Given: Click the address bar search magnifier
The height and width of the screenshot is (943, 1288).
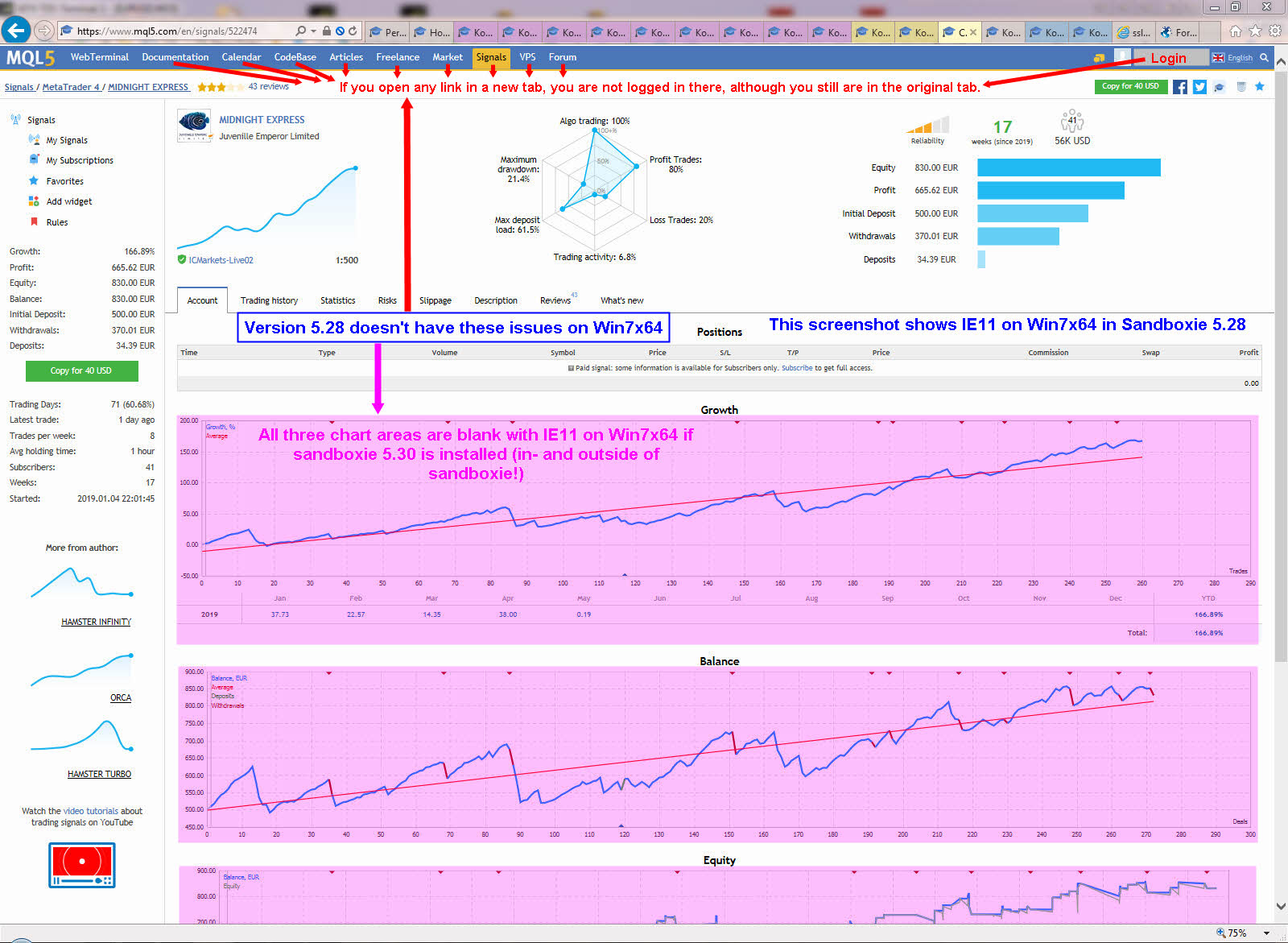Looking at the screenshot, I should [301, 31].
